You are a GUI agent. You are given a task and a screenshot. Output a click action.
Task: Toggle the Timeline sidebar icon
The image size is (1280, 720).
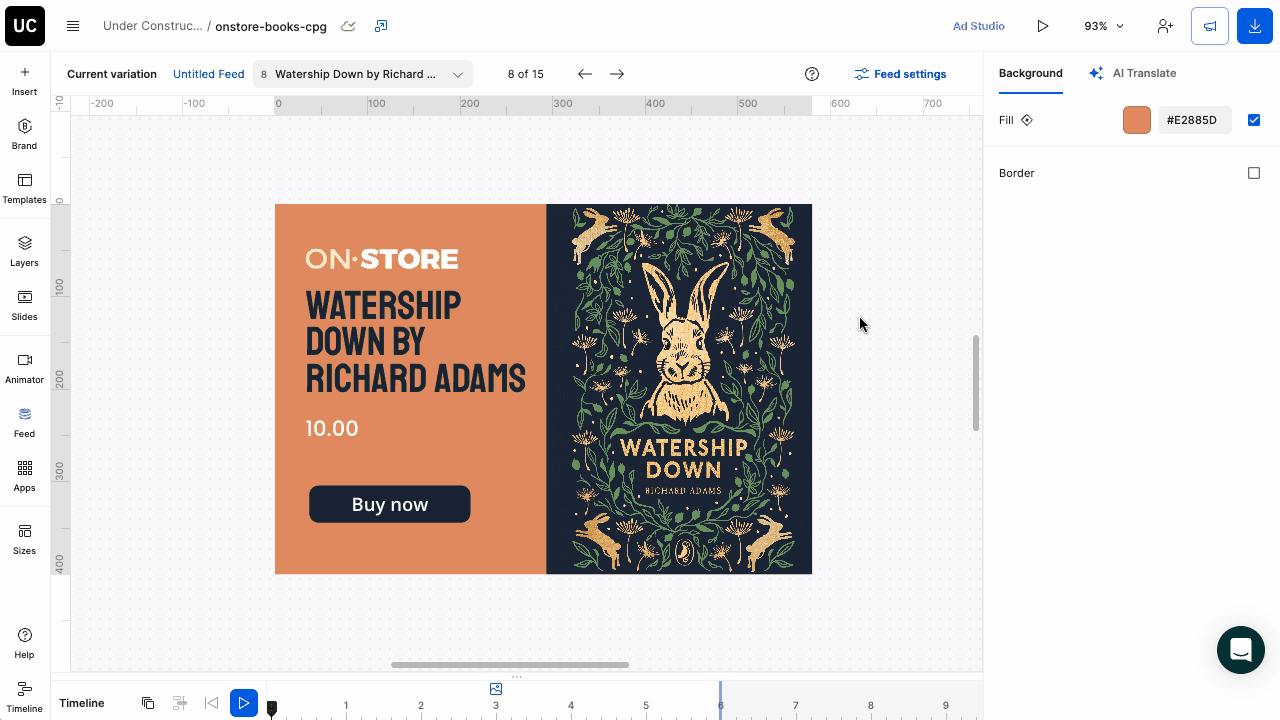25,697
